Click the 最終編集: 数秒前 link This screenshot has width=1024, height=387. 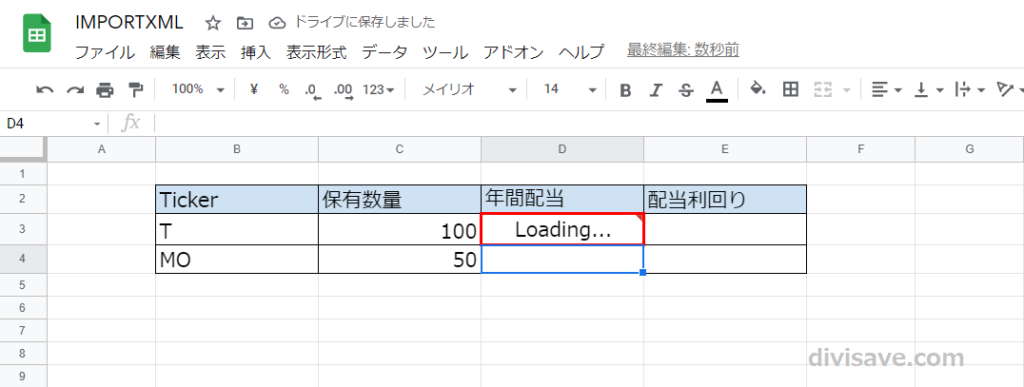tap(683, 50)
